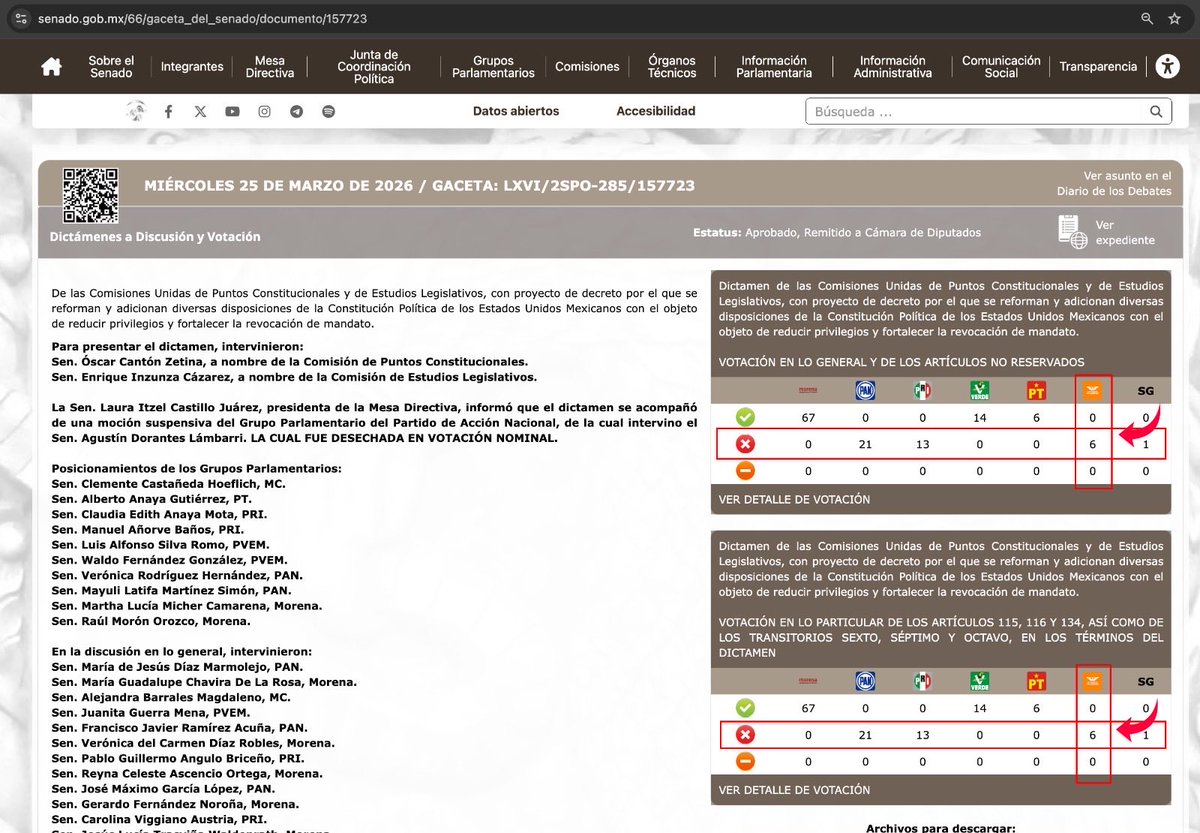This screenshot has width=1200, height=833.
Task: Open the Senate Spotify icon
Action: [x=328, y=112]
